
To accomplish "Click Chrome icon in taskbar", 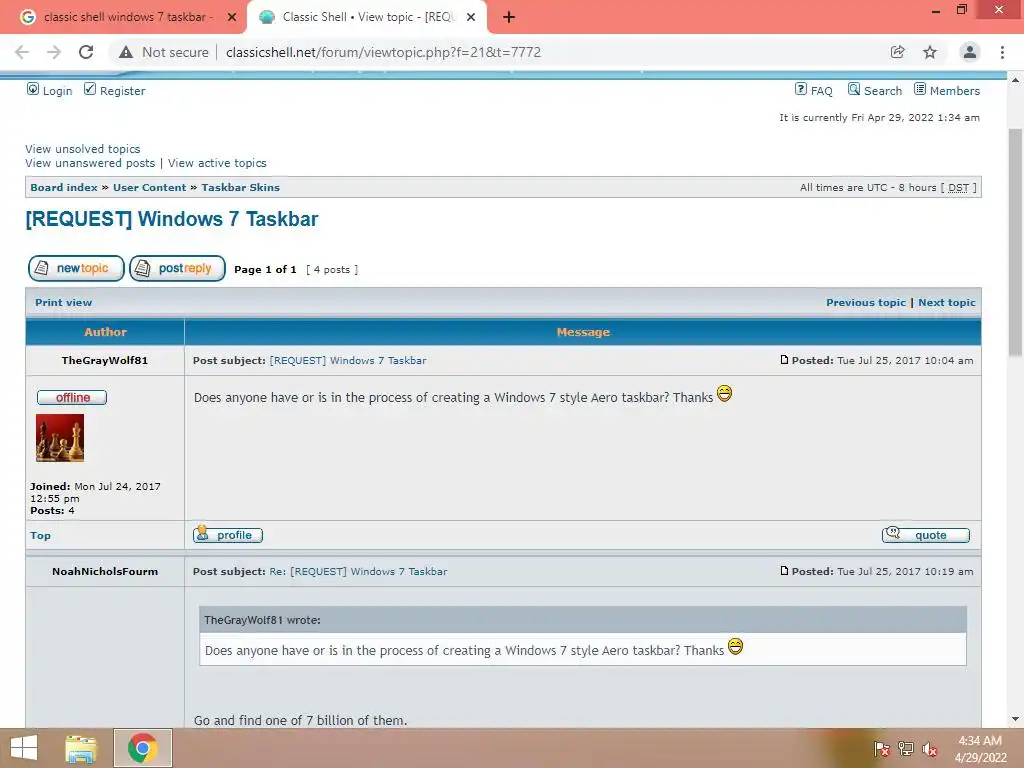I will [x=142, y=748].
